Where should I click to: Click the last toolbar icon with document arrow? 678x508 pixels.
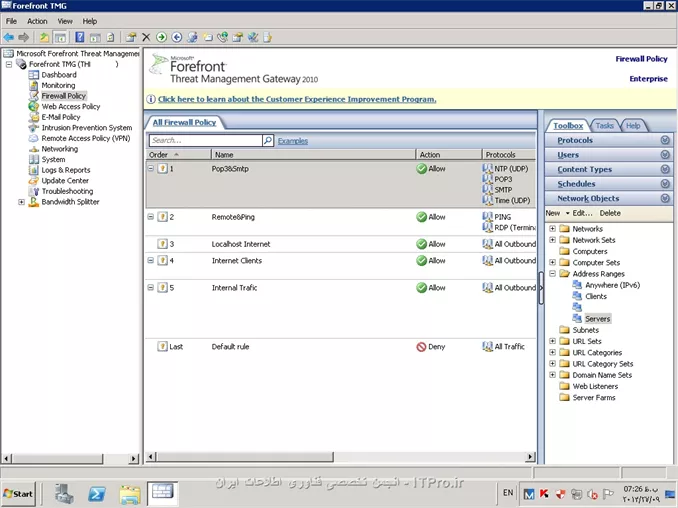(268, 37)
